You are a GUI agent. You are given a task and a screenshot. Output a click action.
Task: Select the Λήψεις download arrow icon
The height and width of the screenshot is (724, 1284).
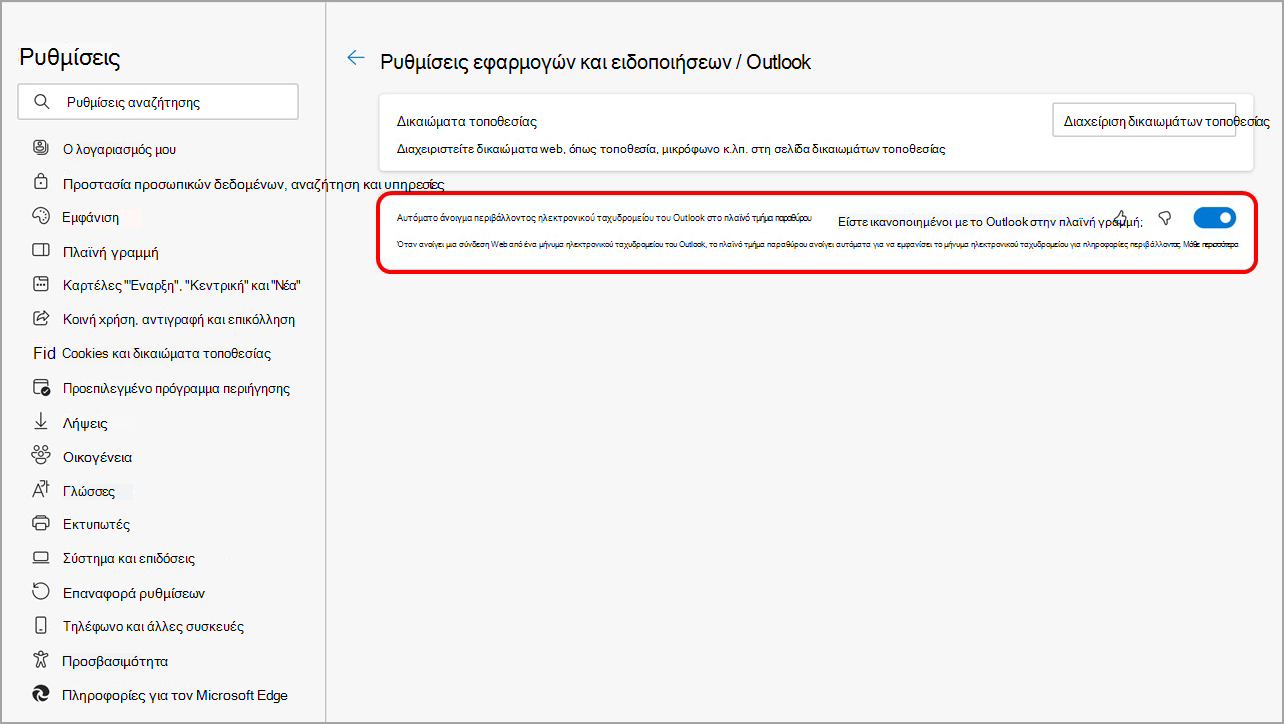pos(41,422)
